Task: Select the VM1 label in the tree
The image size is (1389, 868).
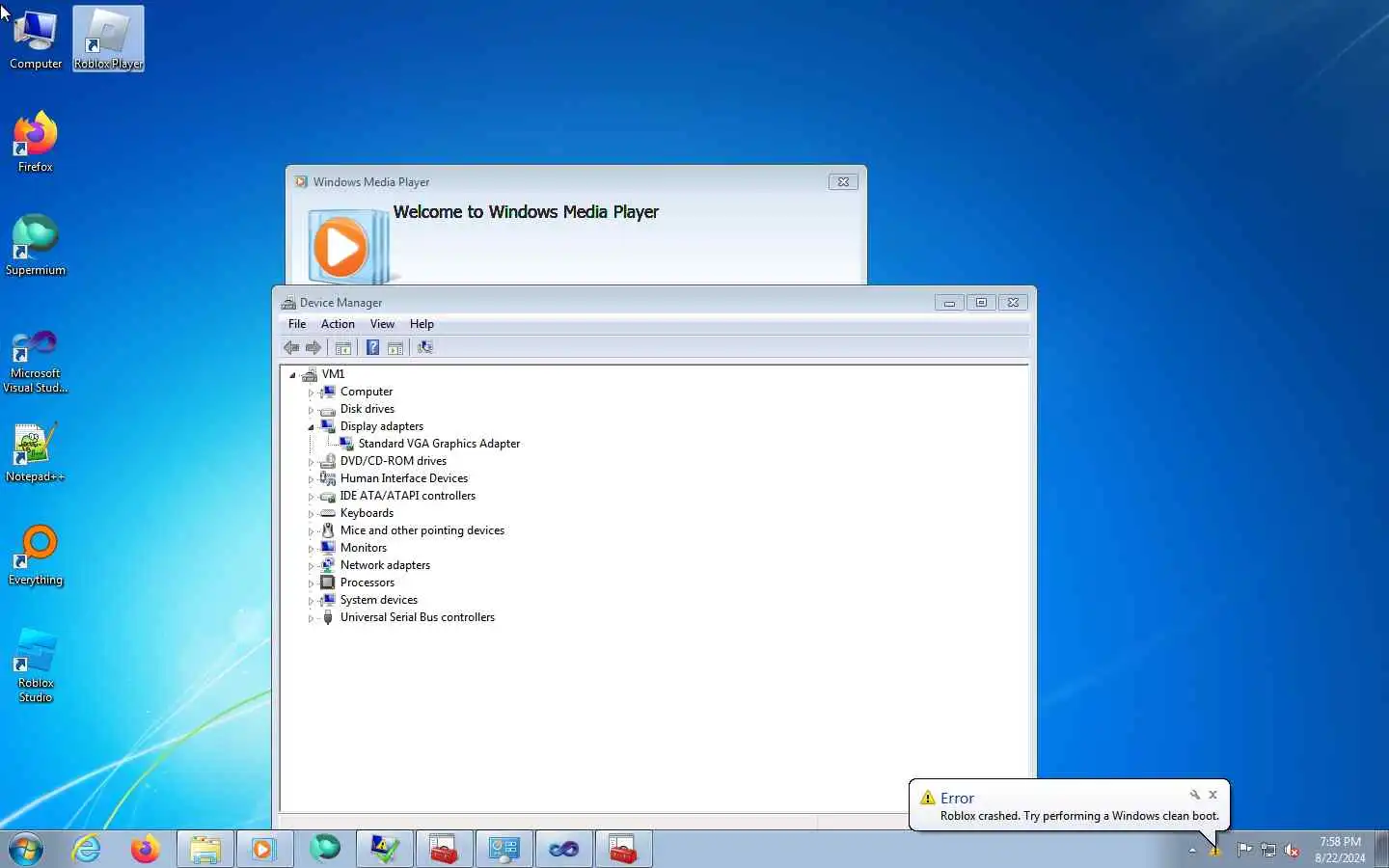Action: 333,374
